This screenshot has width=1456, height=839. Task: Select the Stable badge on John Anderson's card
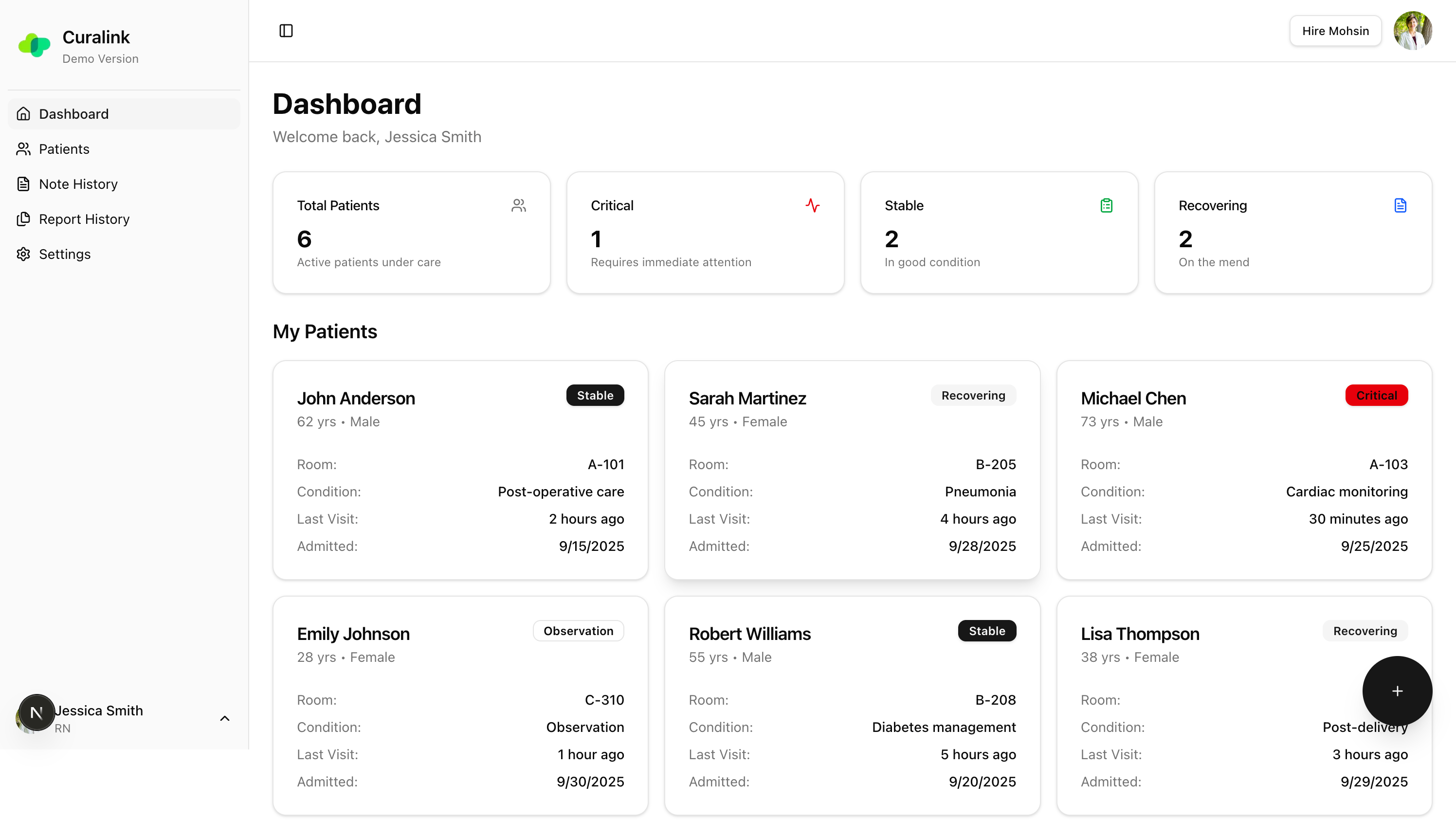[x=595, y=395]
